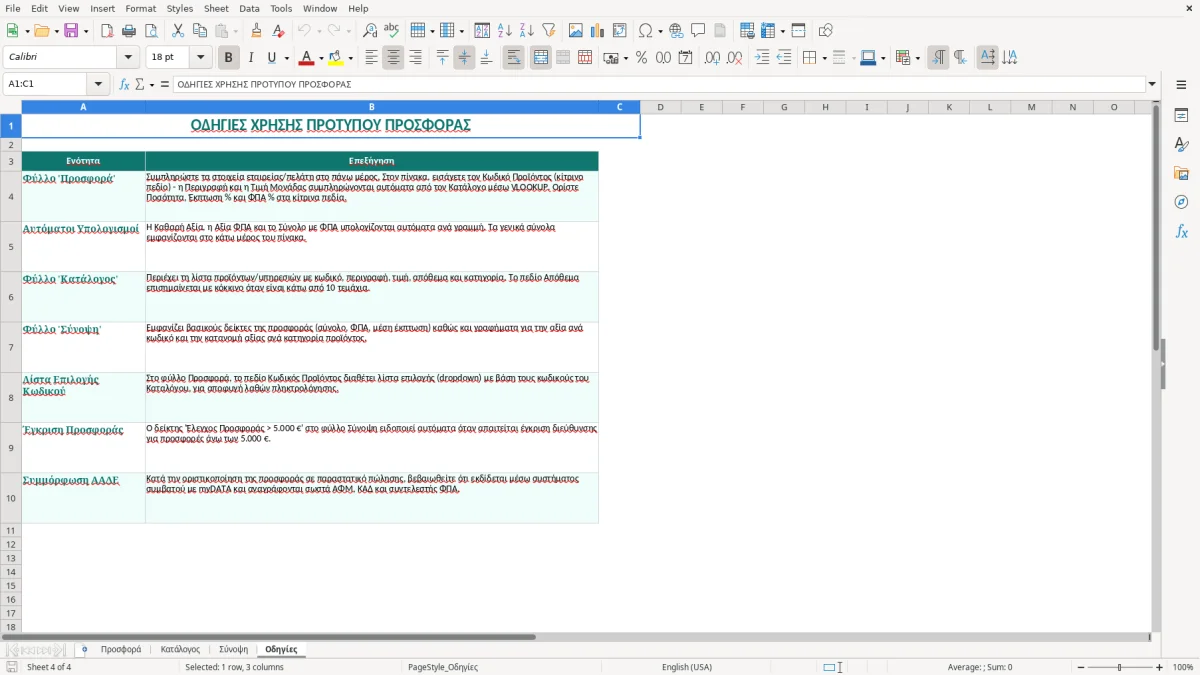Image resolution: width=1200 pixels, height=675 pixels.
Task: Open the font name dropdown
Action: click(x=134, y=58)
